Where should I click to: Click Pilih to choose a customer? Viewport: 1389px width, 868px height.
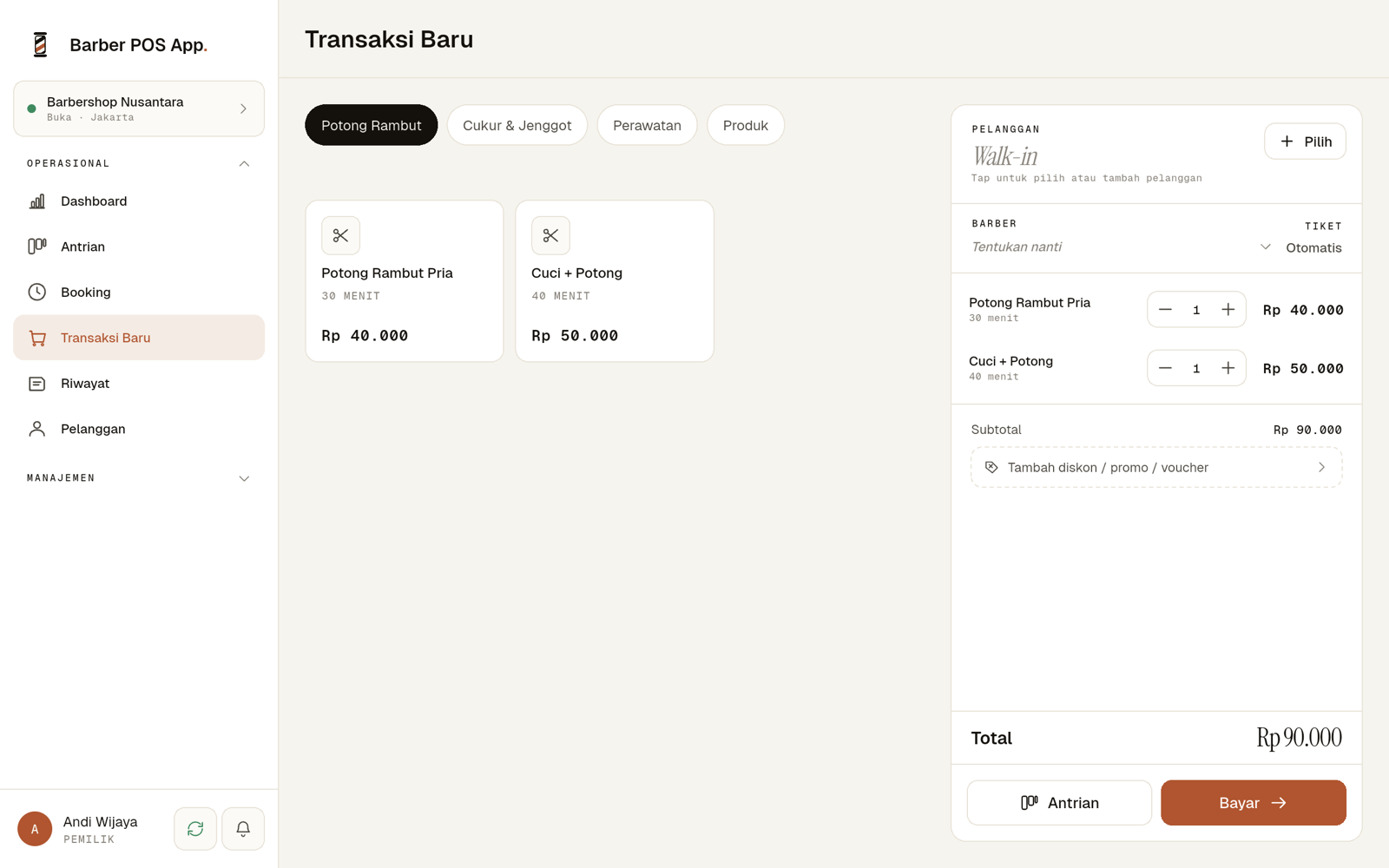(1305, 141)
